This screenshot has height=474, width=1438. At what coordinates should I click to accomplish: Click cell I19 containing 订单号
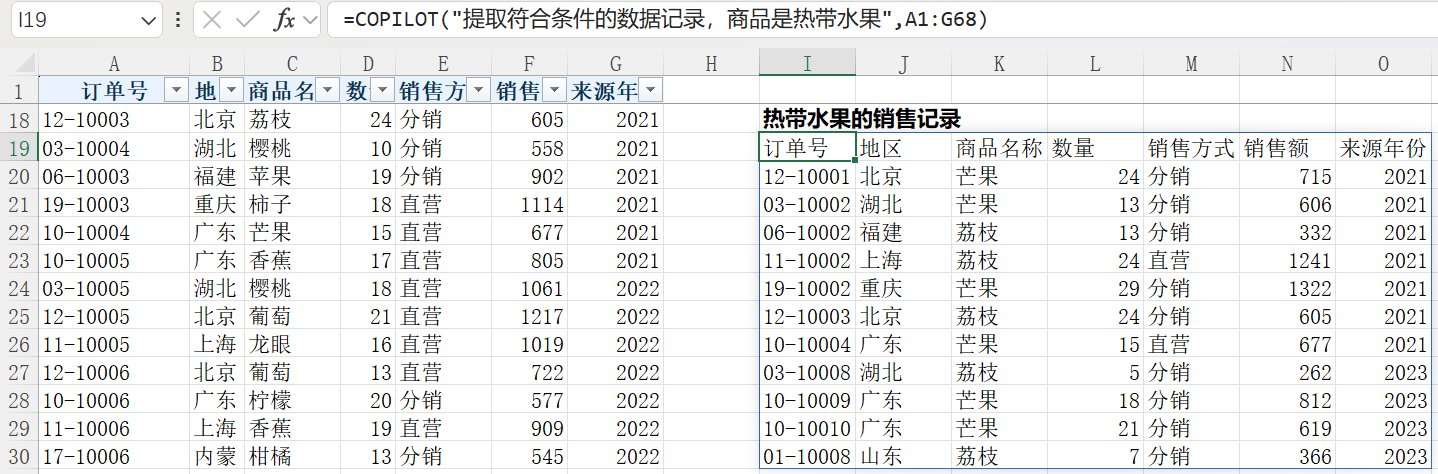[807, 149]
